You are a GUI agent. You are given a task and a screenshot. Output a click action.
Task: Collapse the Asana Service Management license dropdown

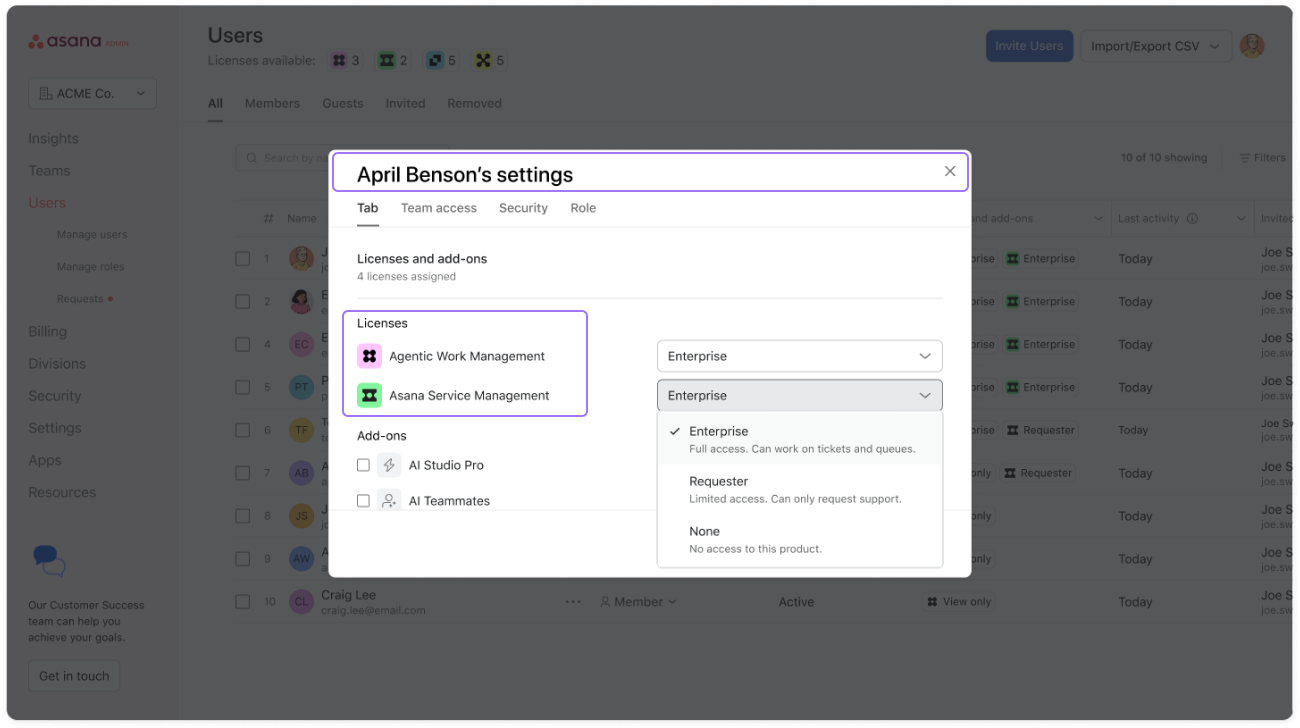[799, 395]
